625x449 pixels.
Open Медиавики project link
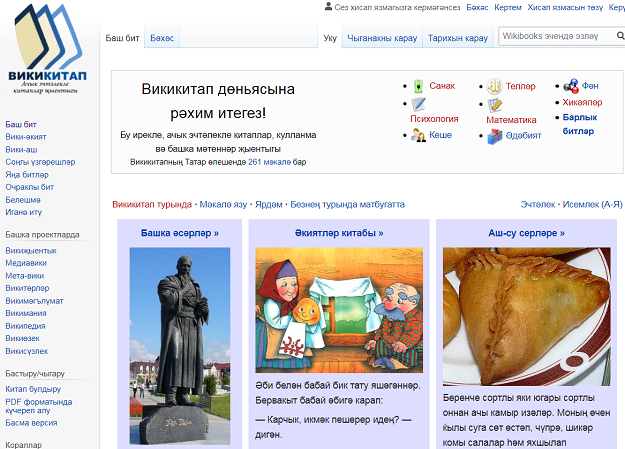pos(26,263)
